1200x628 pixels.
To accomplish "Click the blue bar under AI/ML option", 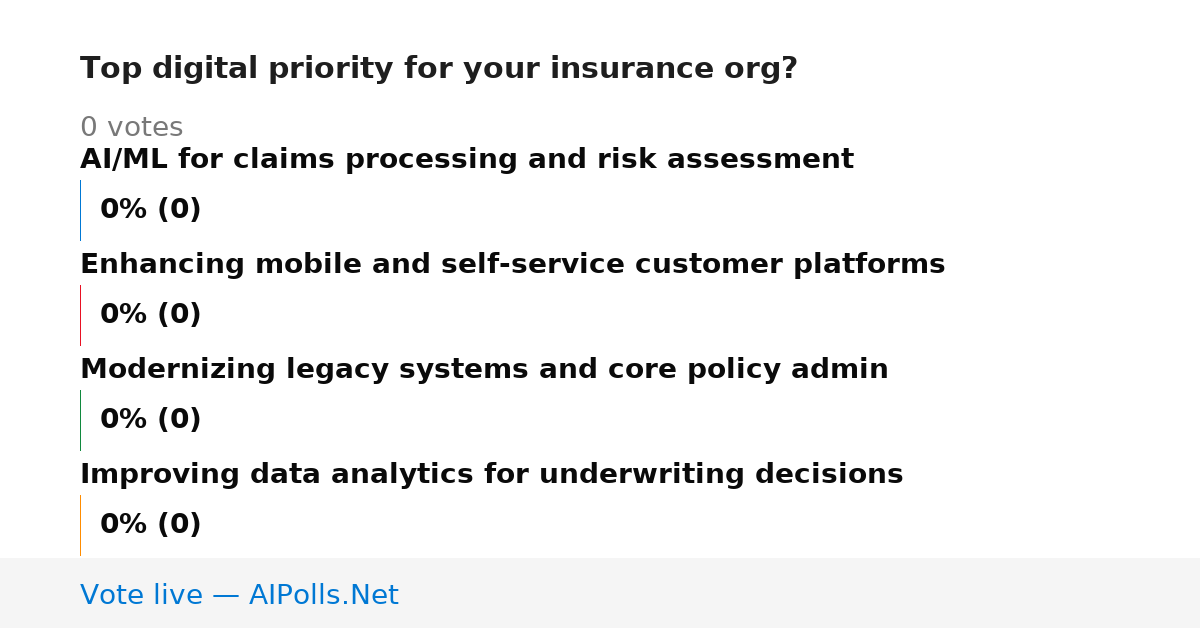I will 80,210.
